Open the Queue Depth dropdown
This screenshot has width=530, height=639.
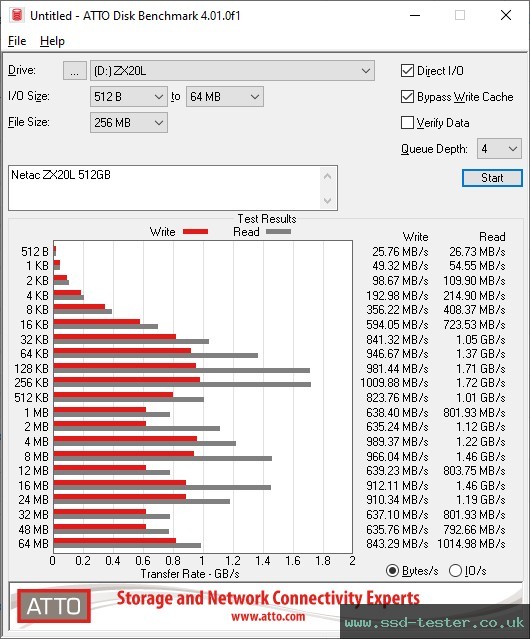[499, 149]
